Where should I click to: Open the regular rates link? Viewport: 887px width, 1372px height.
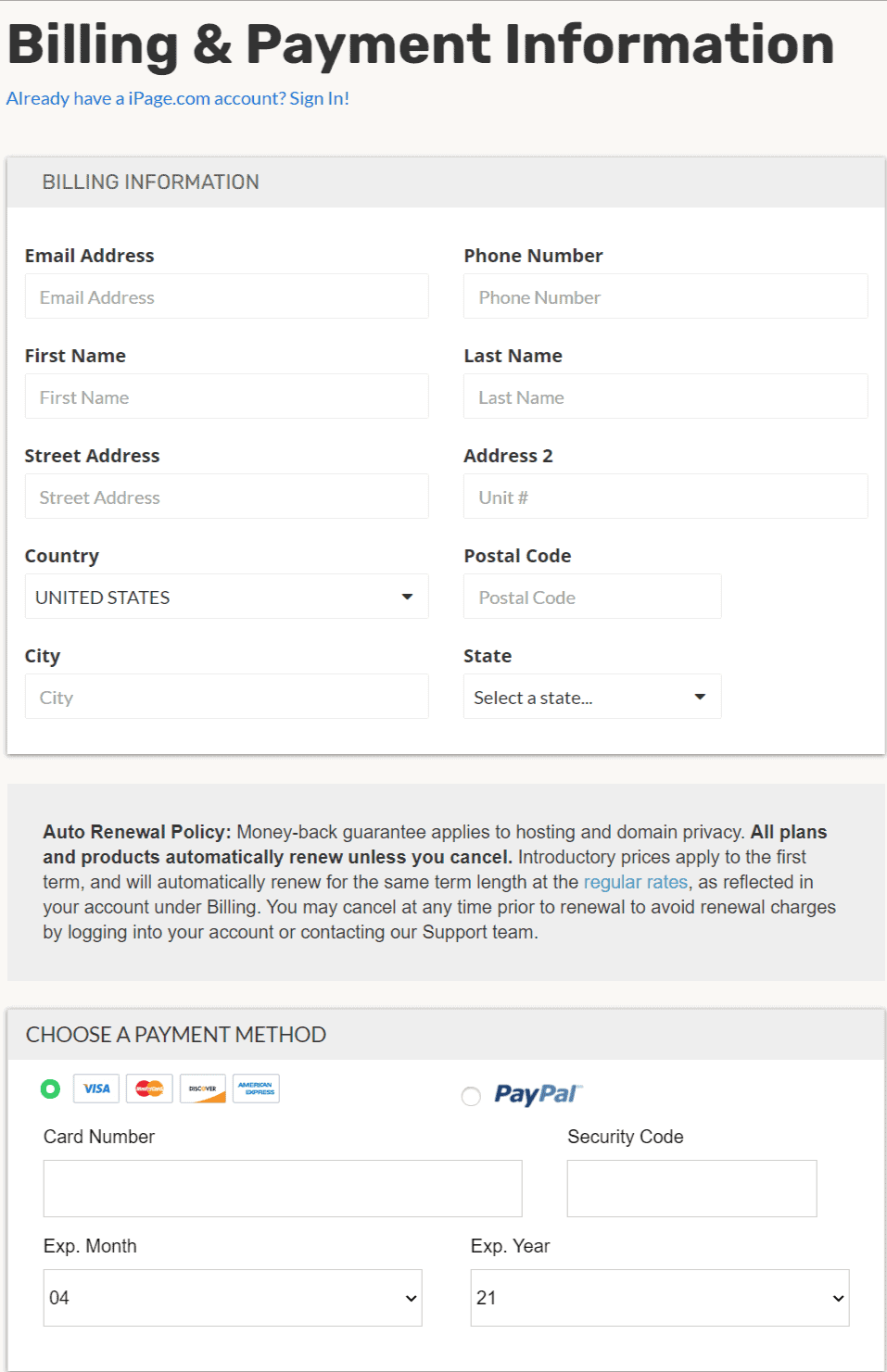pyautogui.click(x=635, y=882)
